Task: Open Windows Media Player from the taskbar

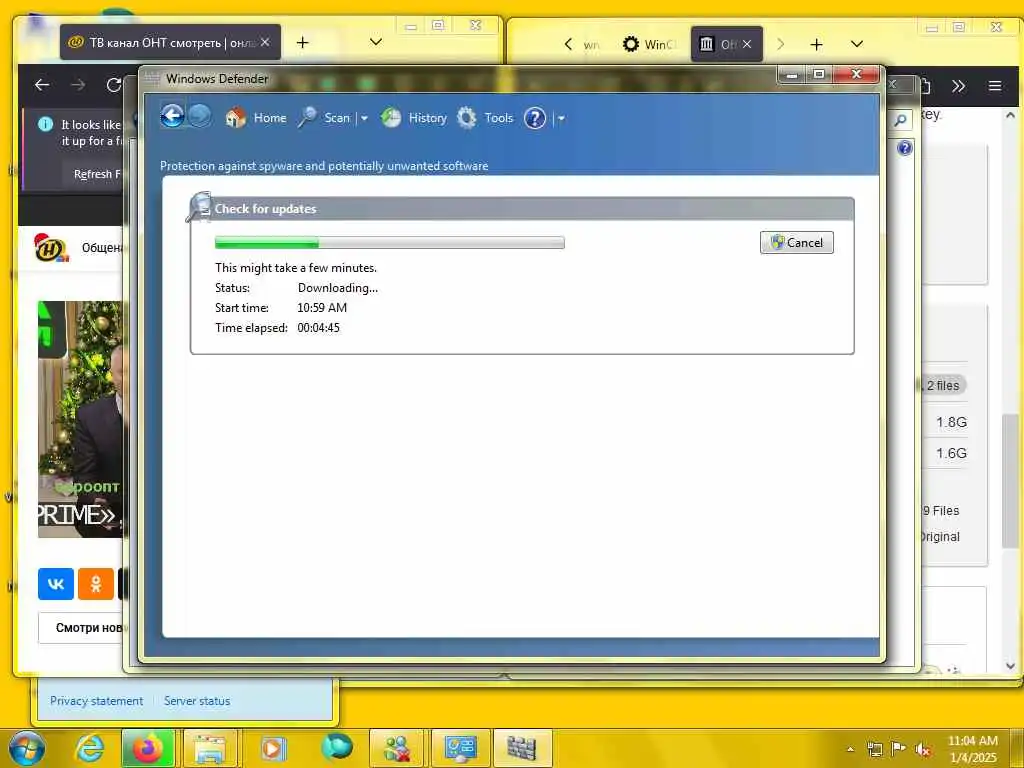Action: 273,748
